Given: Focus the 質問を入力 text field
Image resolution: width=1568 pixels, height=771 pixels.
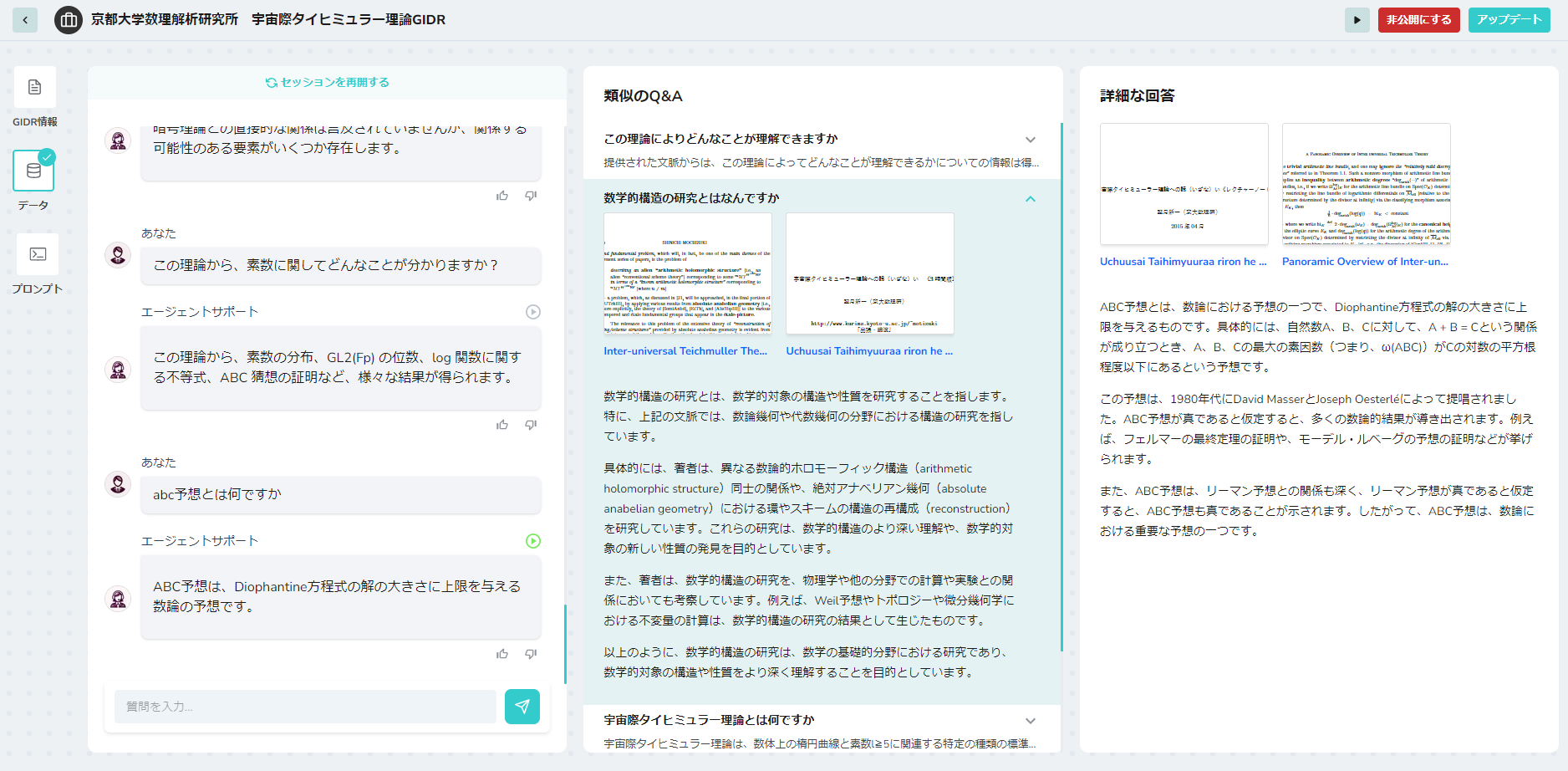Looking at the screenshot, I should pos(305,707).
